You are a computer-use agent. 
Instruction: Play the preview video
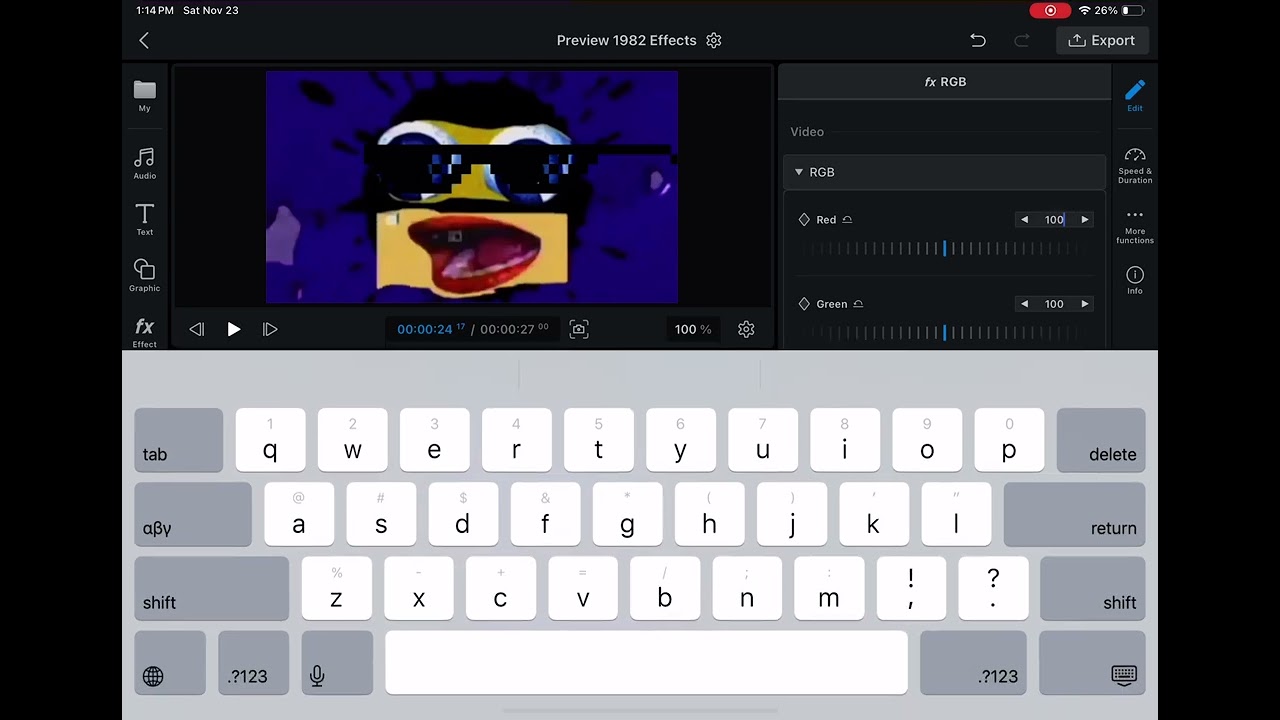tap(233, 329)
